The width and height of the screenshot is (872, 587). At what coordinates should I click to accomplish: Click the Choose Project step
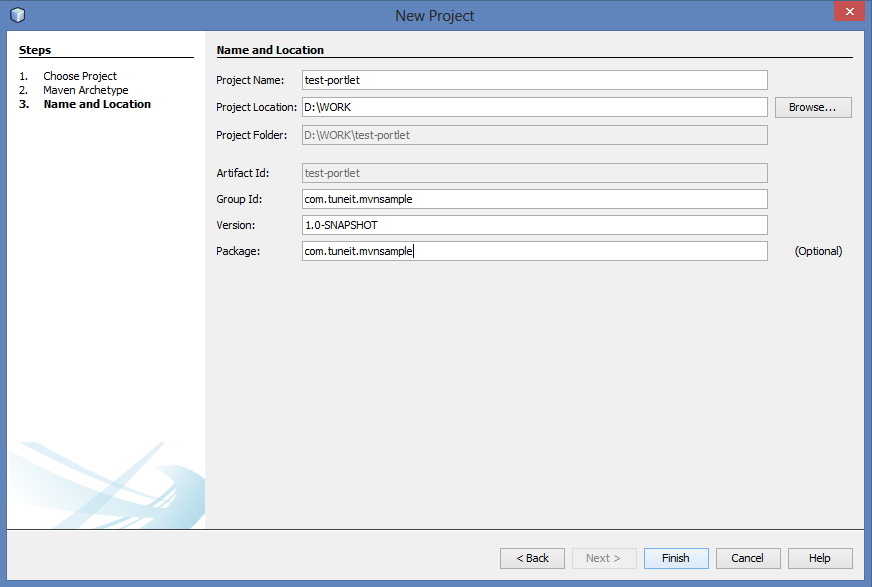pos(80,76)
